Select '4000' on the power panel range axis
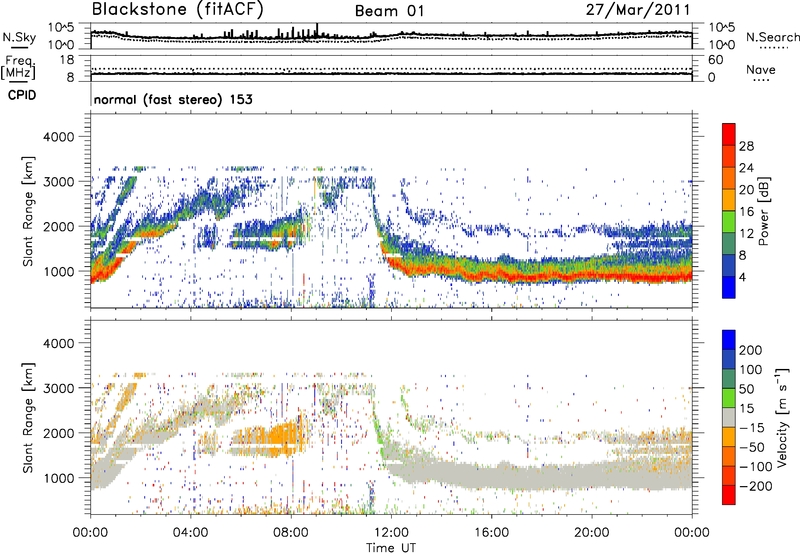The width and height of the screenshot is (800, 554). (x=59, y=137)
